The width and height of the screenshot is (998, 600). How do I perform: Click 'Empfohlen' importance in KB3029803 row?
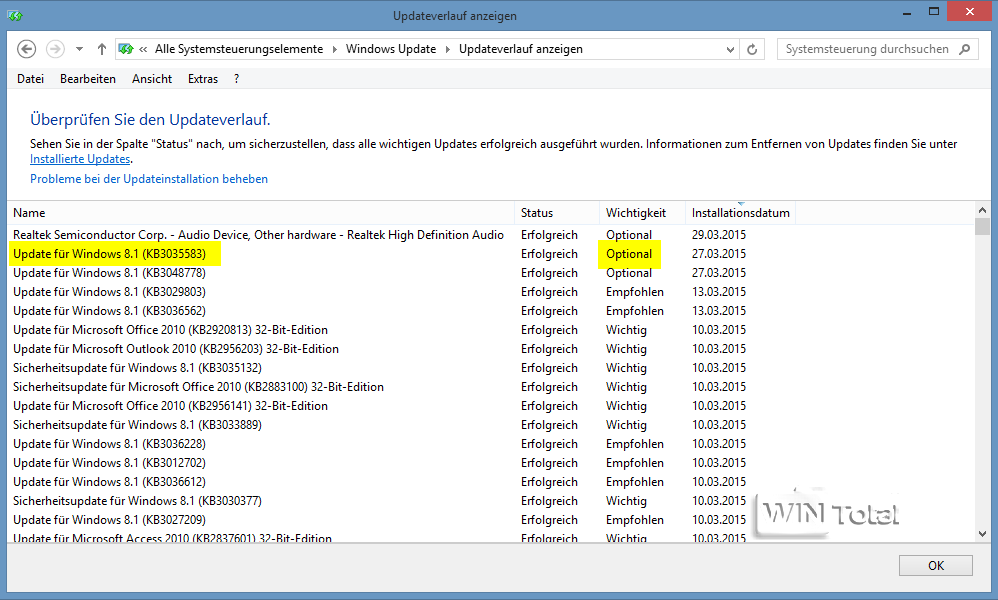point(635,292)
